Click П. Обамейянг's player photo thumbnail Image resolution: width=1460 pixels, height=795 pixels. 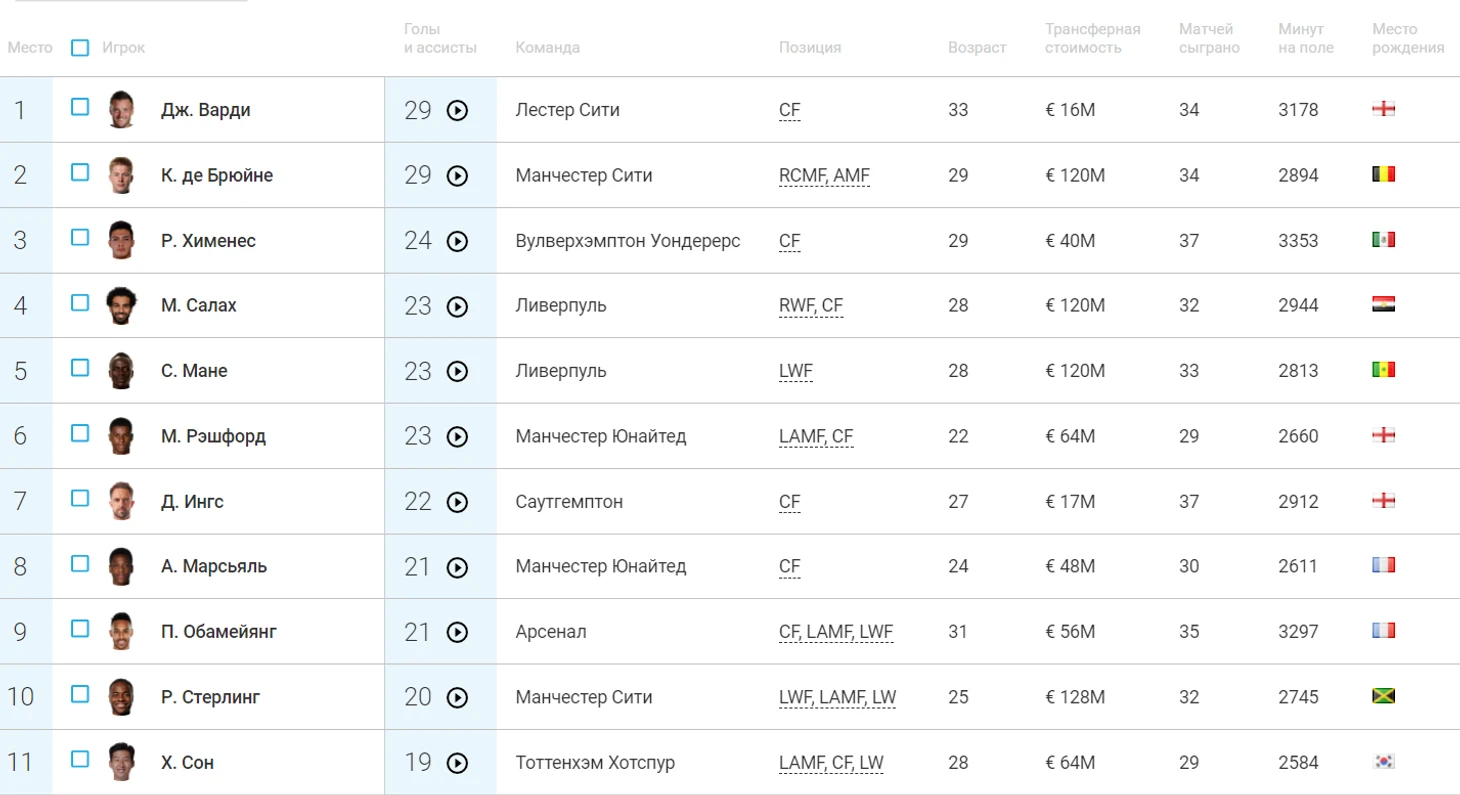point(121,631)
